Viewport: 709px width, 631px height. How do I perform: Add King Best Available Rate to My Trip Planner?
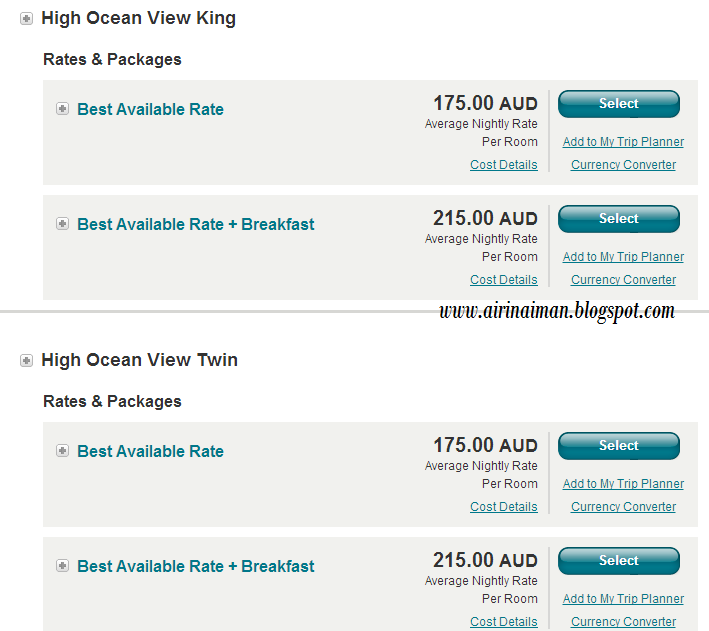tap(623, 142)
